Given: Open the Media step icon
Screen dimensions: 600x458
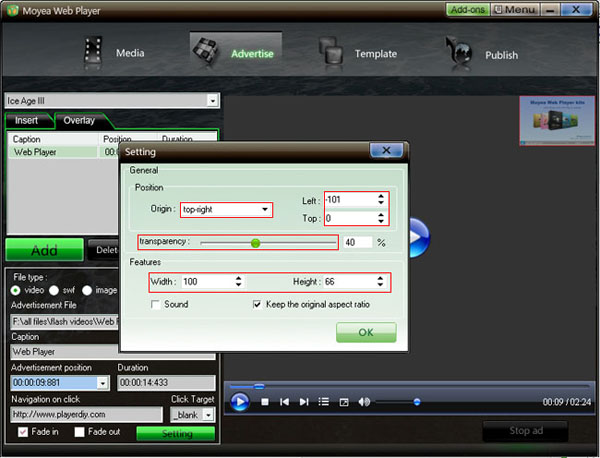Looking at the screenshot, I should click(x=93, y=51).
